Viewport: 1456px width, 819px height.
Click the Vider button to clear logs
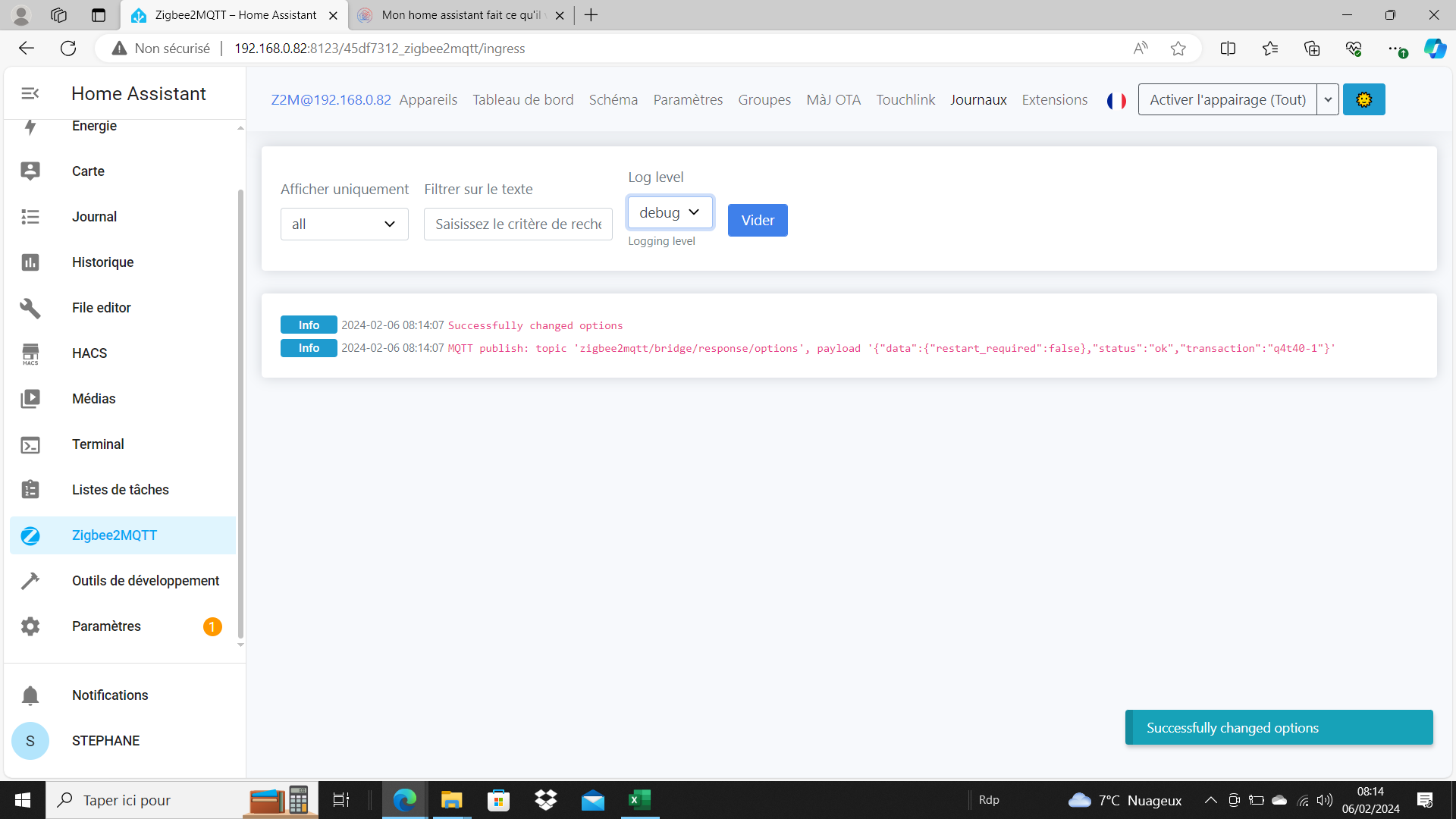point(758,220)
